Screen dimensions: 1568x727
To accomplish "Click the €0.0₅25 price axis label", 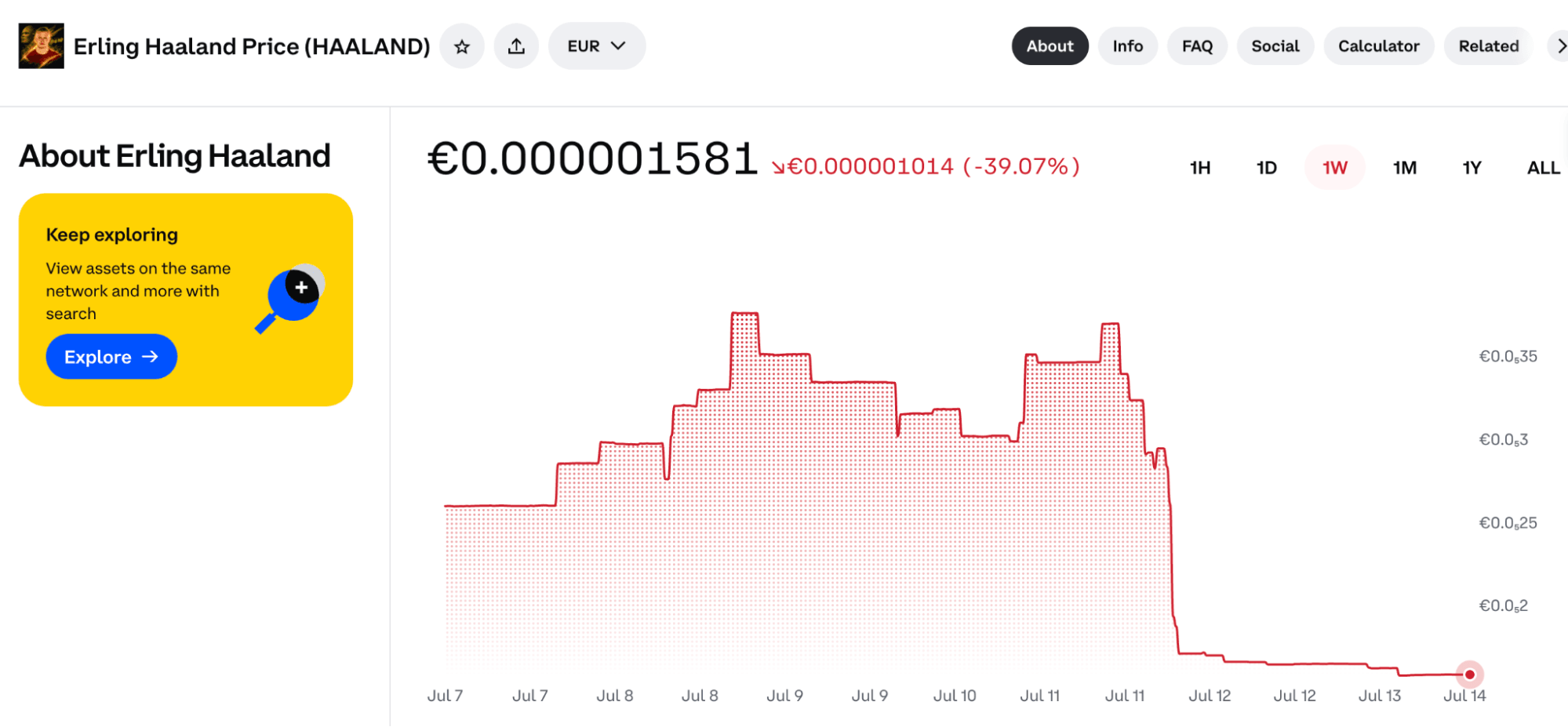I will point(1508,523).
